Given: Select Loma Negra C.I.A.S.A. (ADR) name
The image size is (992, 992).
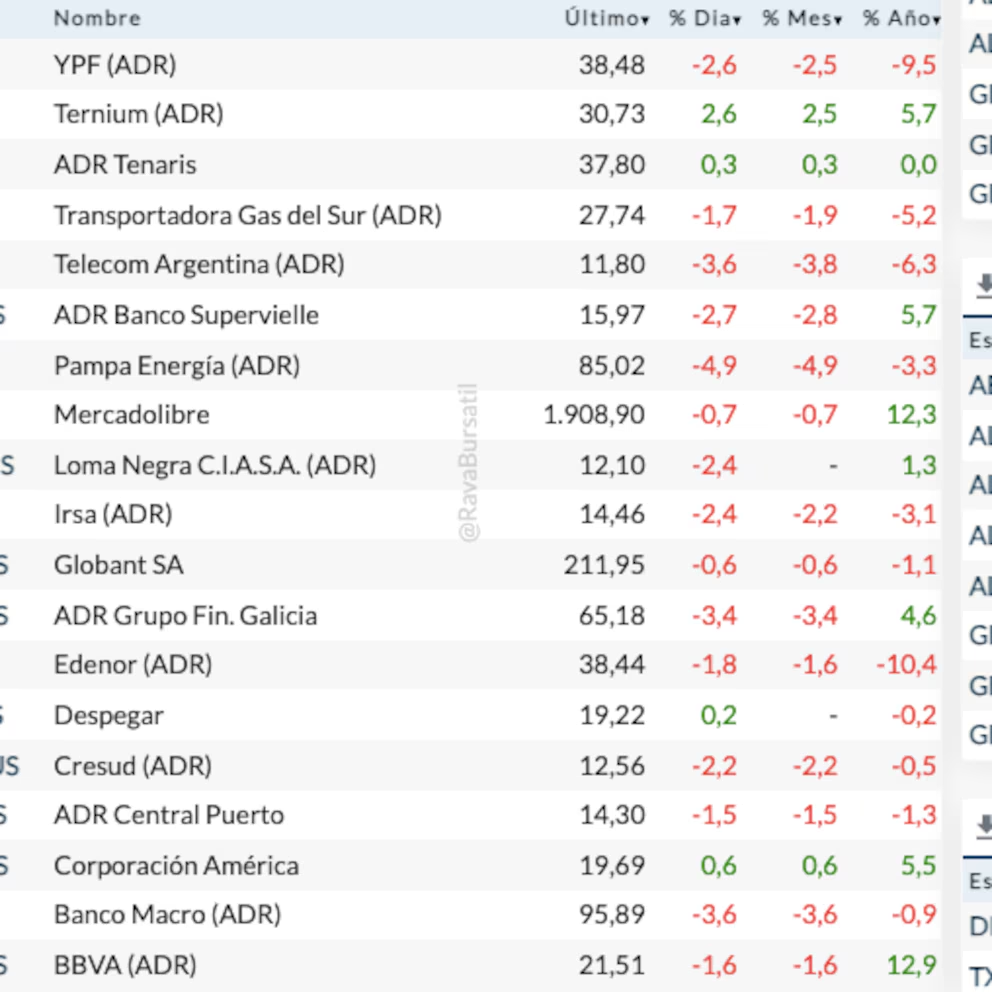Looking at the screenshot, I should coord(215,466).
